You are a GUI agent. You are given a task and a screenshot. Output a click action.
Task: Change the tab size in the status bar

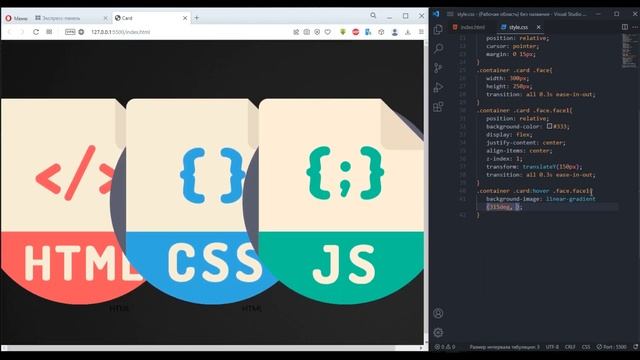tap(504, 347)
